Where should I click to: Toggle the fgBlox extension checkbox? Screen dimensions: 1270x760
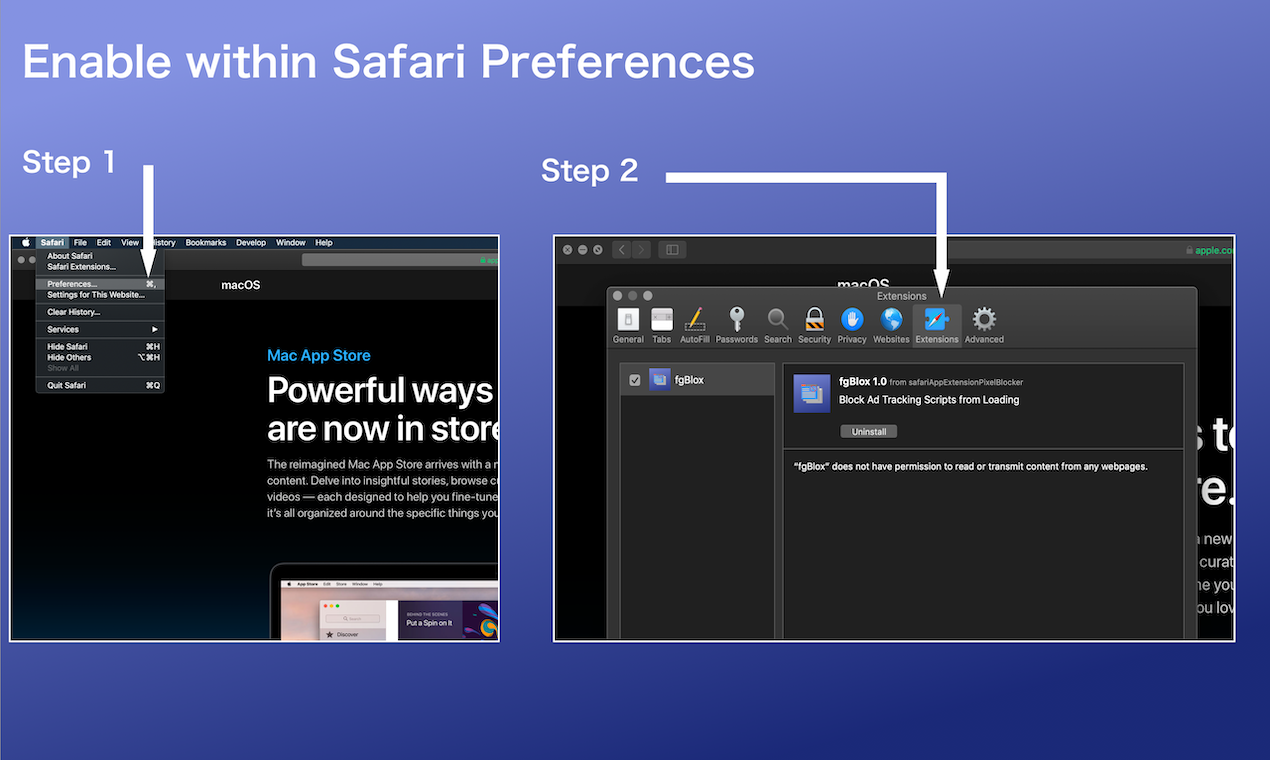[635, 380]
